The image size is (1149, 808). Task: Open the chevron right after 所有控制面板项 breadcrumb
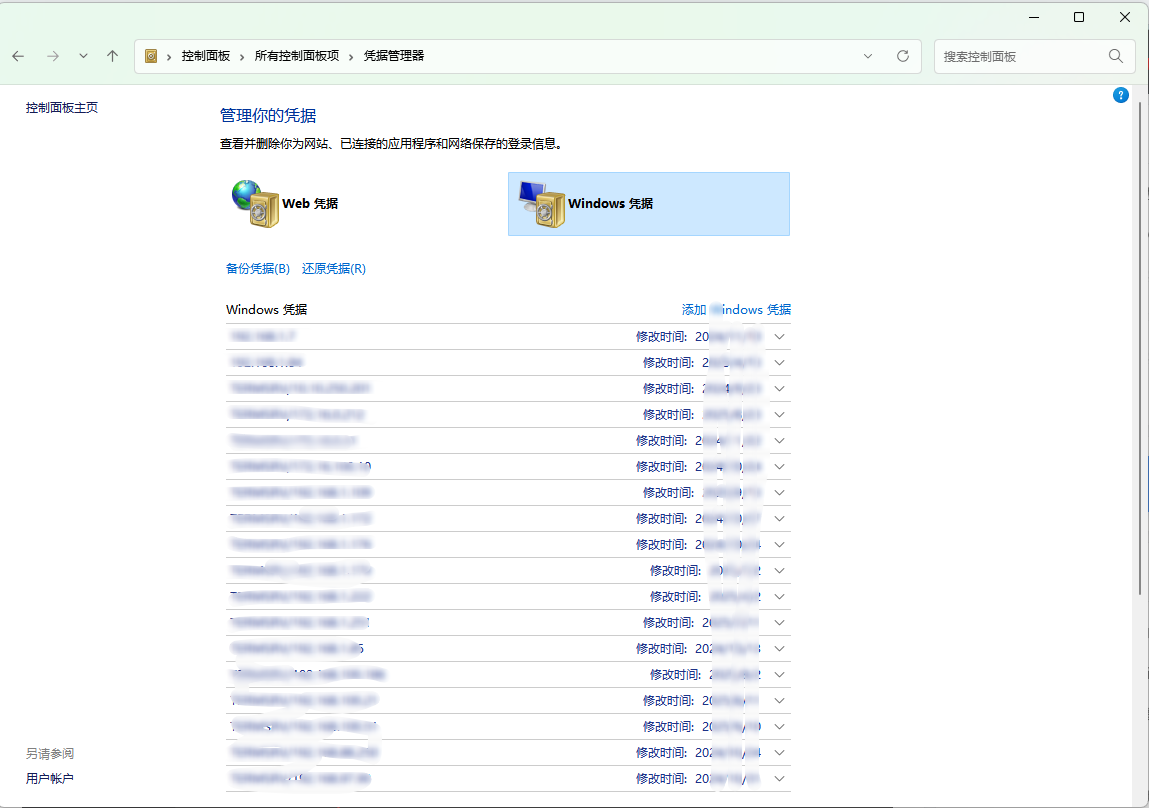tap(351, 56)
